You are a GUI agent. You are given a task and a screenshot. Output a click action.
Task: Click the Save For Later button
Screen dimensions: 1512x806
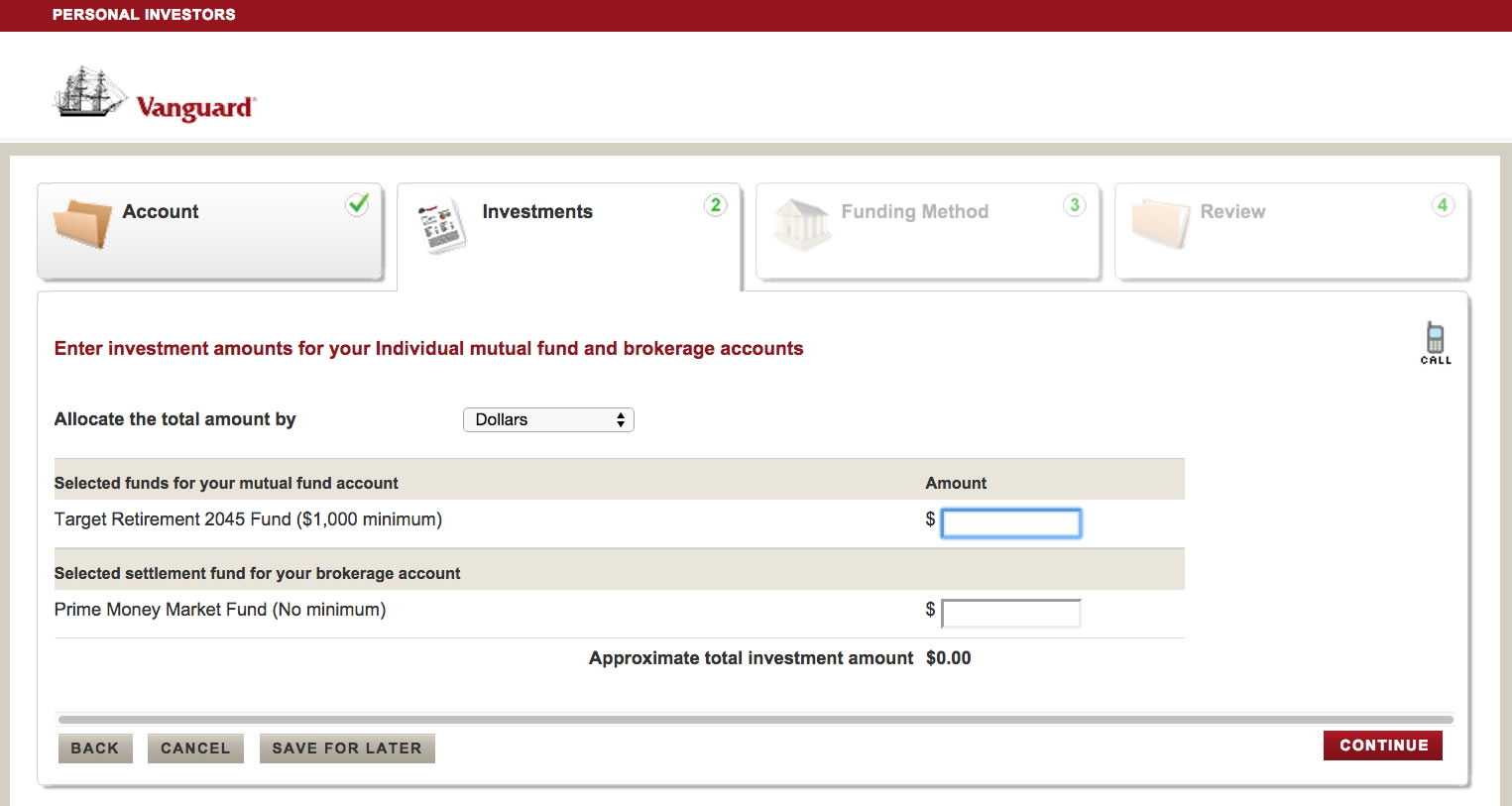tap(347, 748)
